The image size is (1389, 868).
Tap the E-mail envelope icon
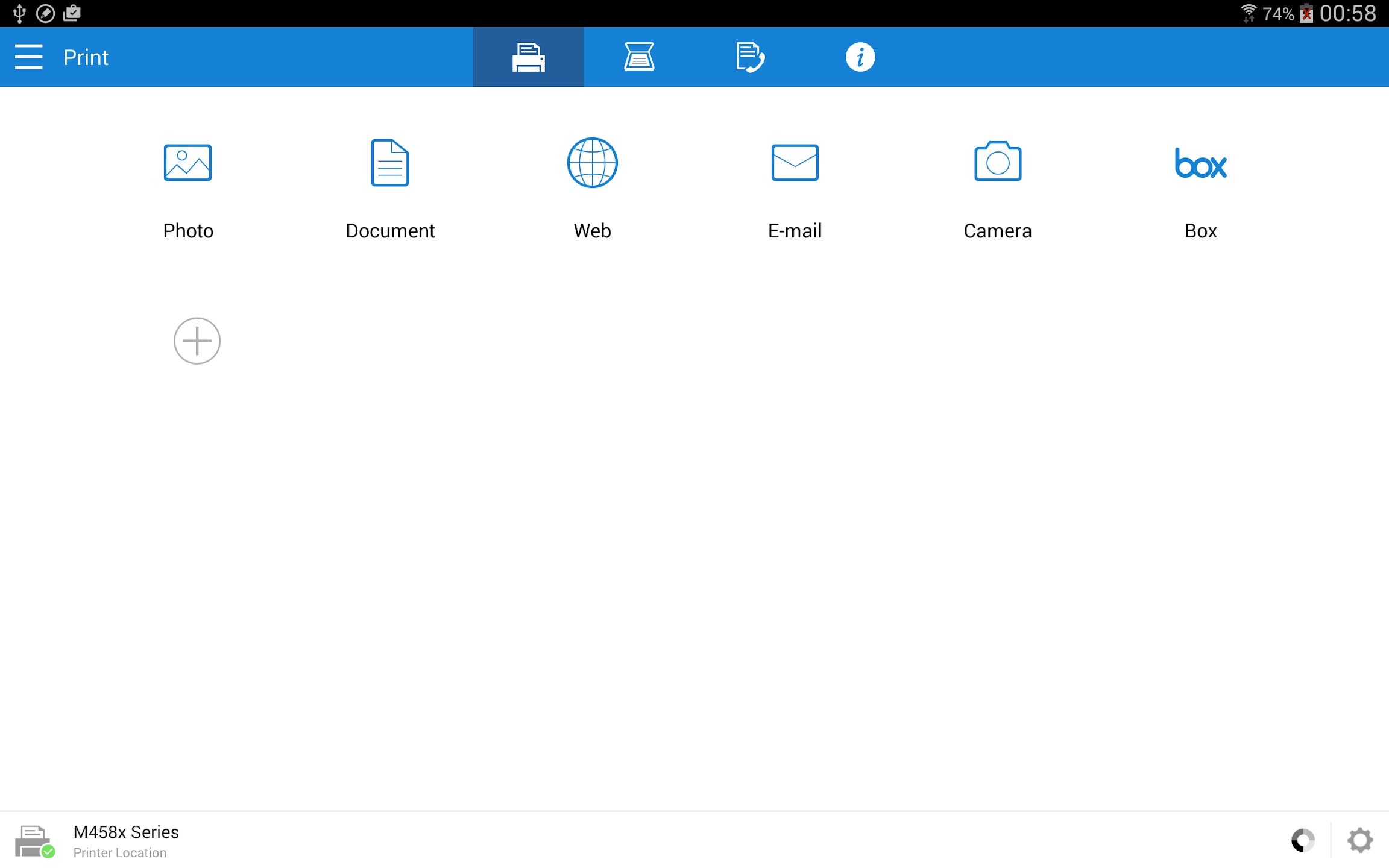(x=795, y=163)
